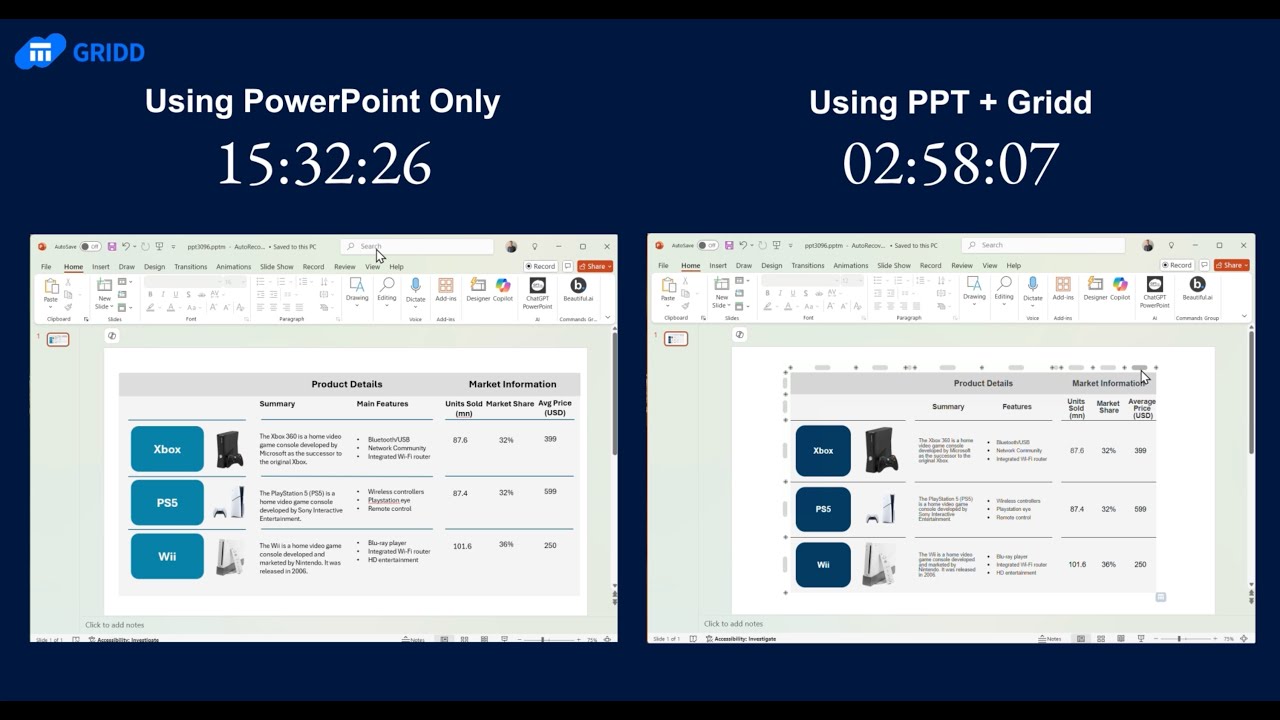
Task: Click Record button in right window
Action: pyautogui.click(x=1177, y=265)
